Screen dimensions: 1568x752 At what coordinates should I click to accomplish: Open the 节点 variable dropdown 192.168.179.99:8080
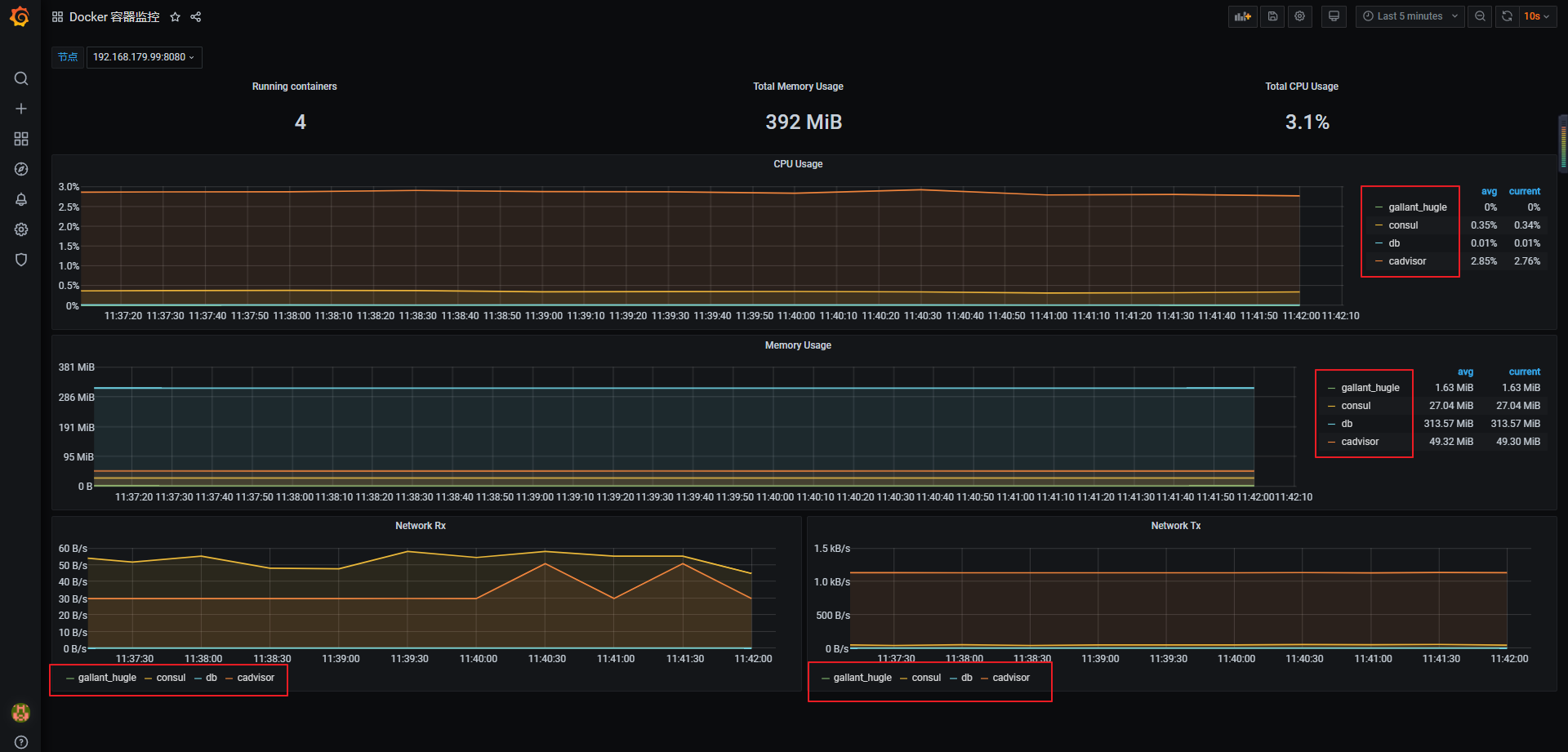click(x=144, y=57)
